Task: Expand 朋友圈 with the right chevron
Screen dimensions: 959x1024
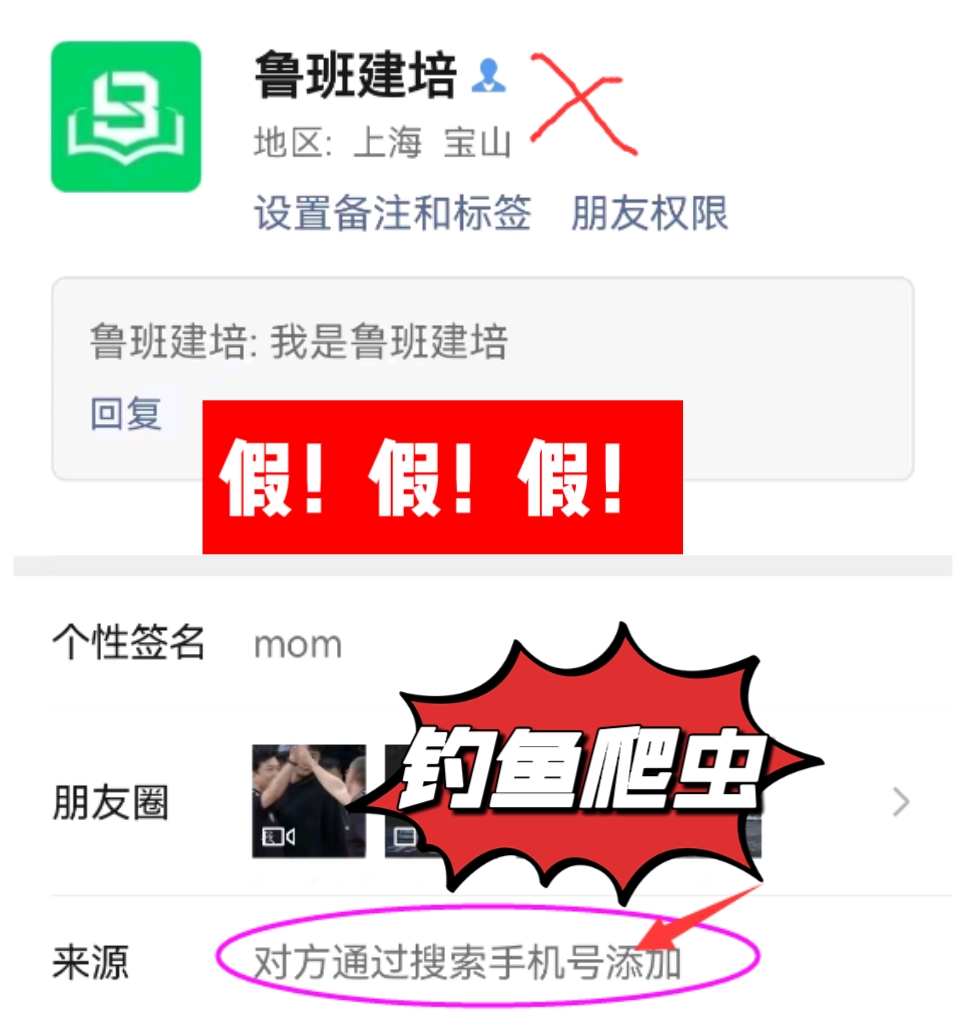Action: pos(901,802)
